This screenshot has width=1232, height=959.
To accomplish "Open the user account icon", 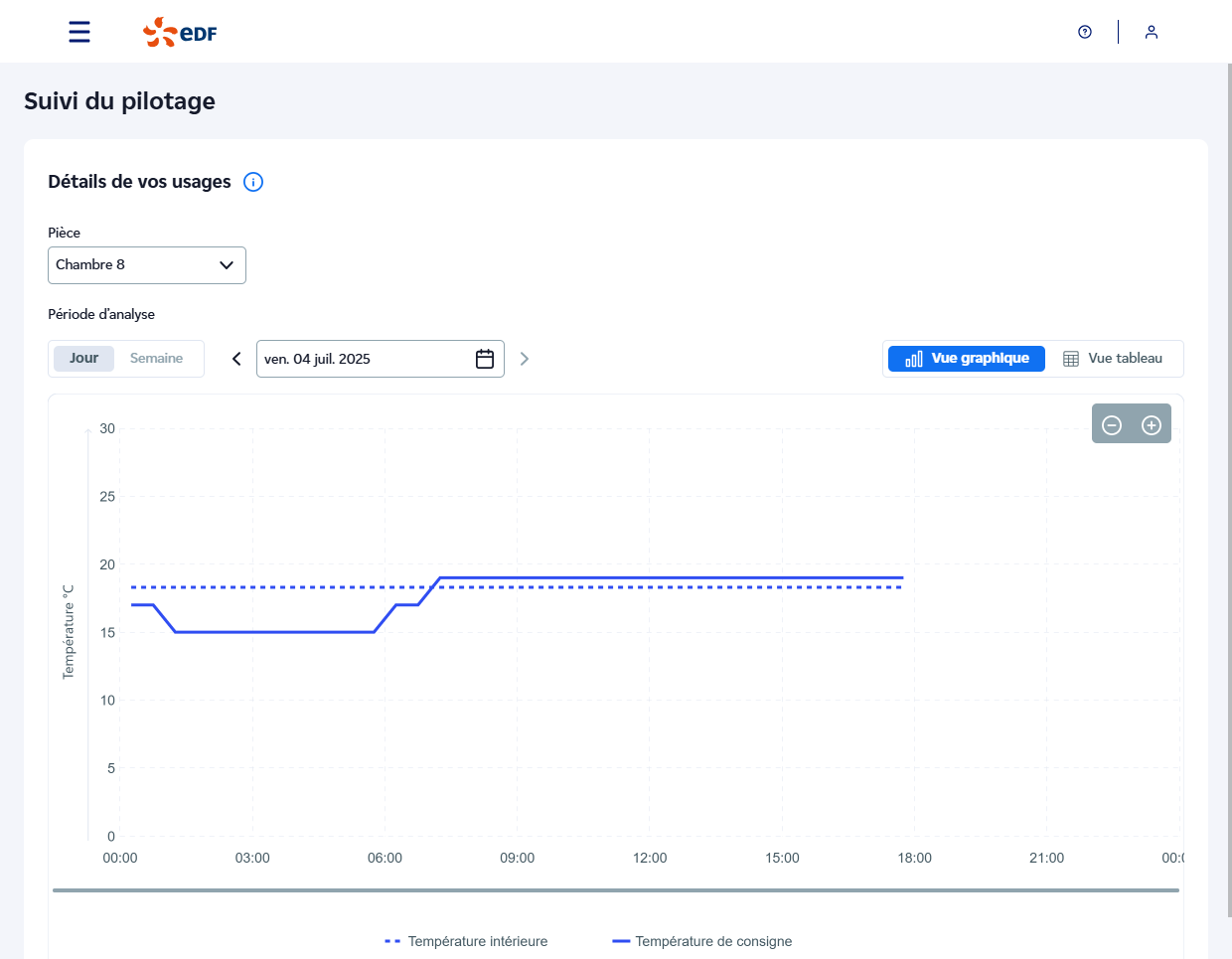I will click(1151, 32).
